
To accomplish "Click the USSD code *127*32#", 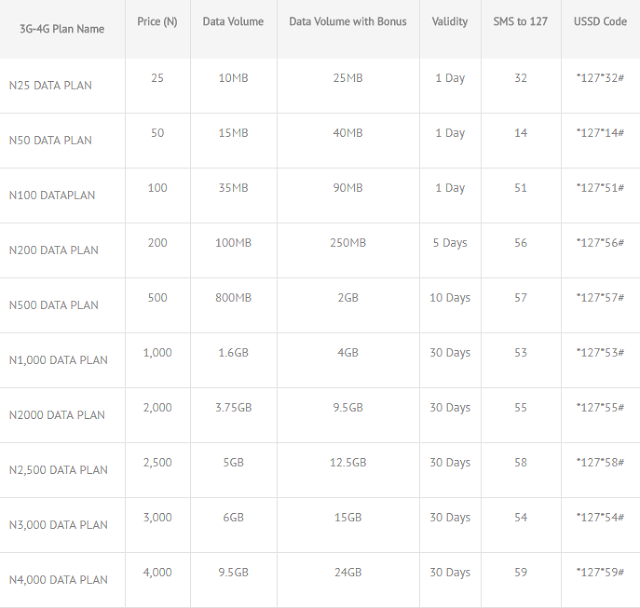I will click(x=600, y=78).
